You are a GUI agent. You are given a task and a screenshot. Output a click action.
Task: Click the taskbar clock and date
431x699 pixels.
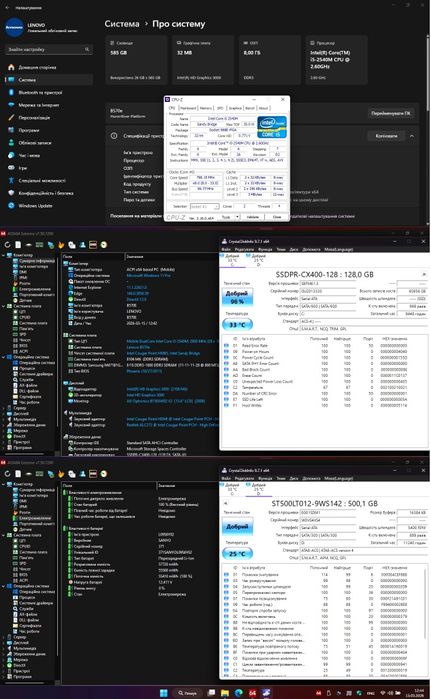tap(415, 693)
